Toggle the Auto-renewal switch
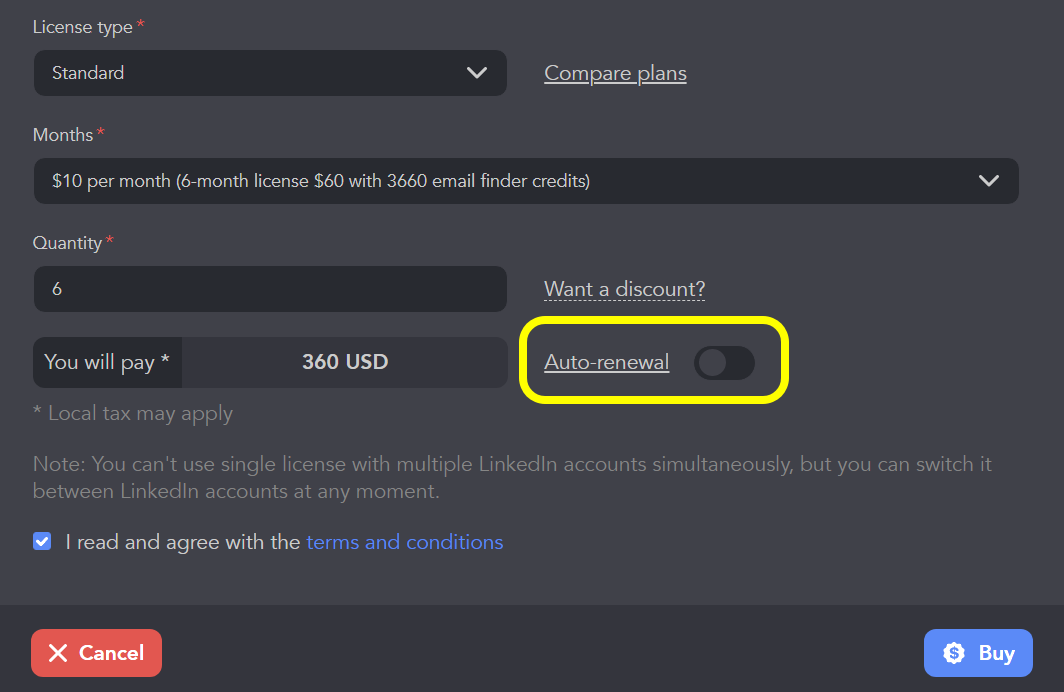Screen dimensions: 1064x692 (724, 363)
